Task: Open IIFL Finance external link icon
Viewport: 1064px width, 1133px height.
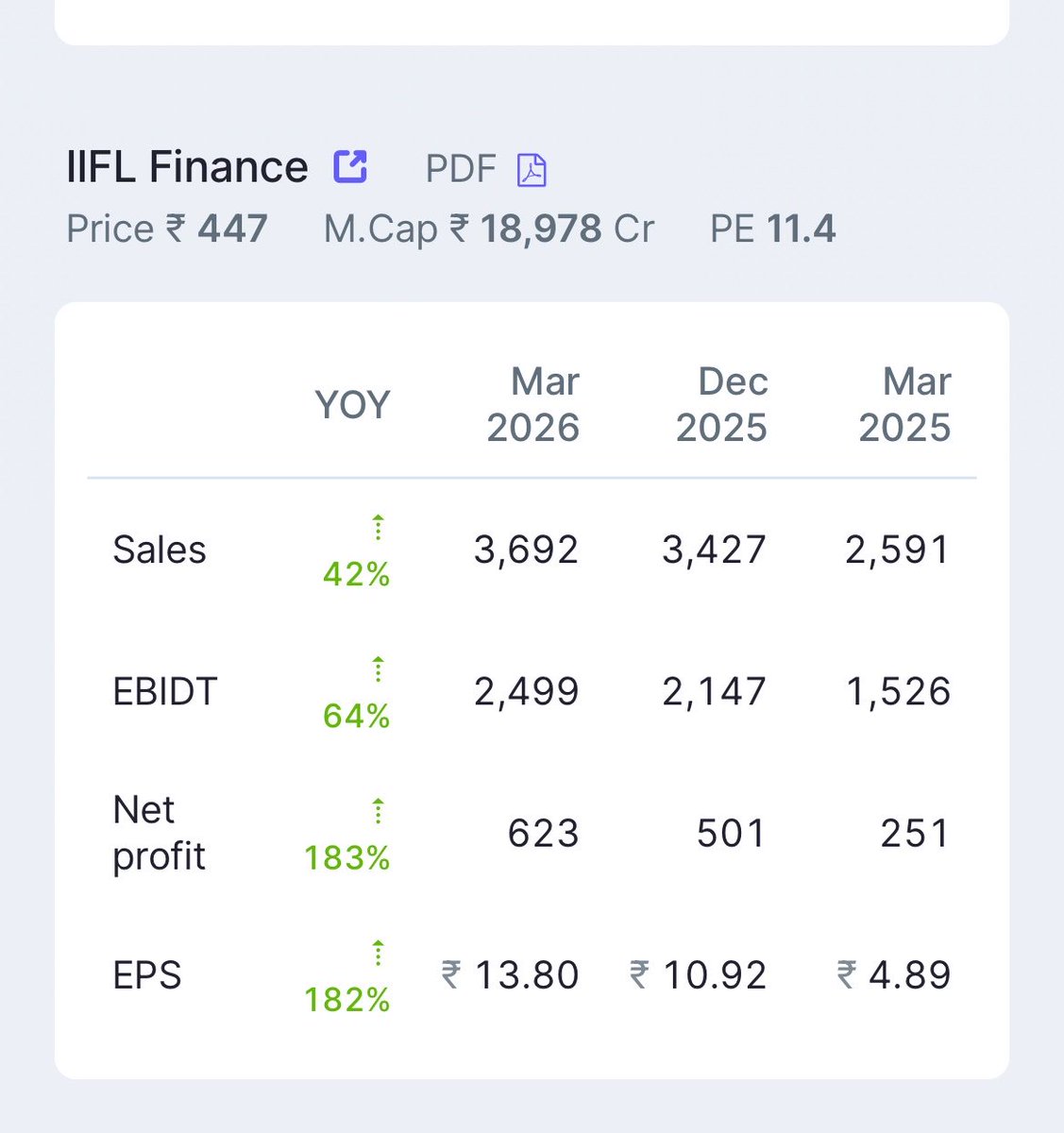Action: click(x=350, y=167)
